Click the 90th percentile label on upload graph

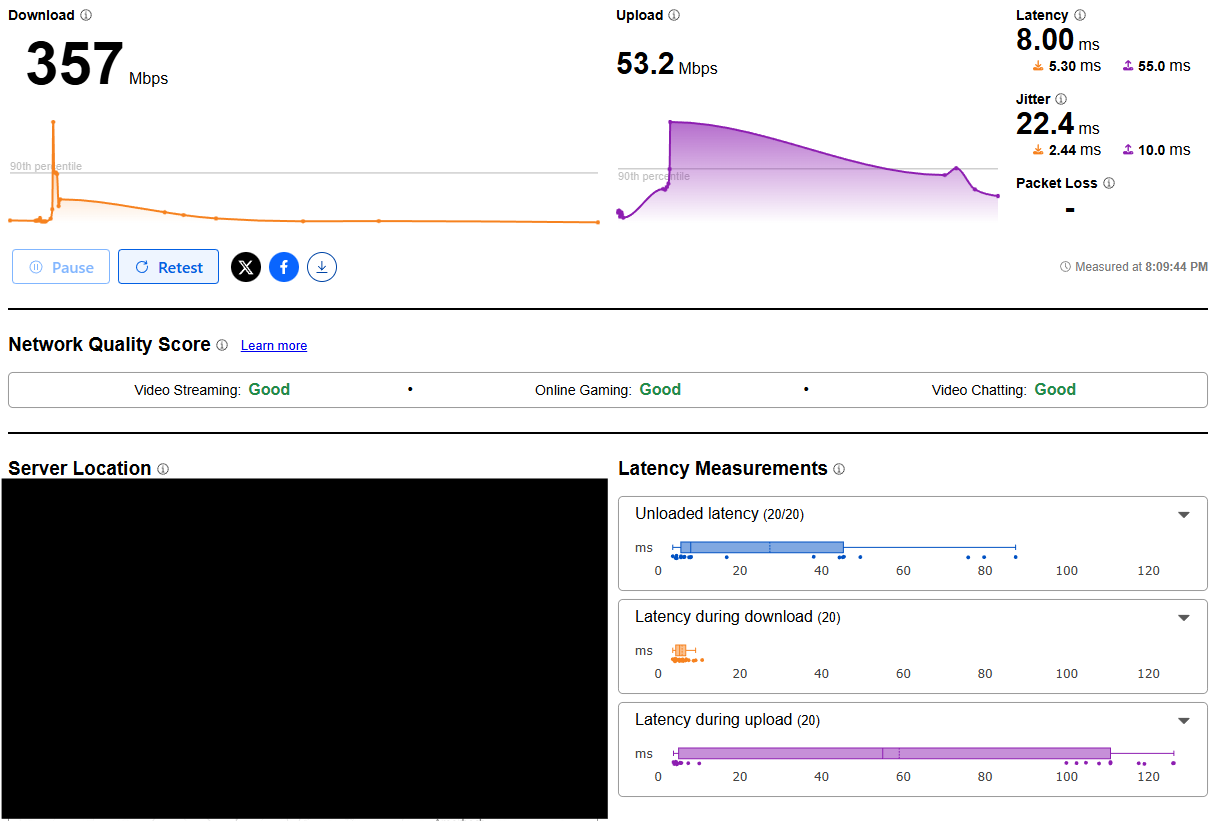click(654, 176)
